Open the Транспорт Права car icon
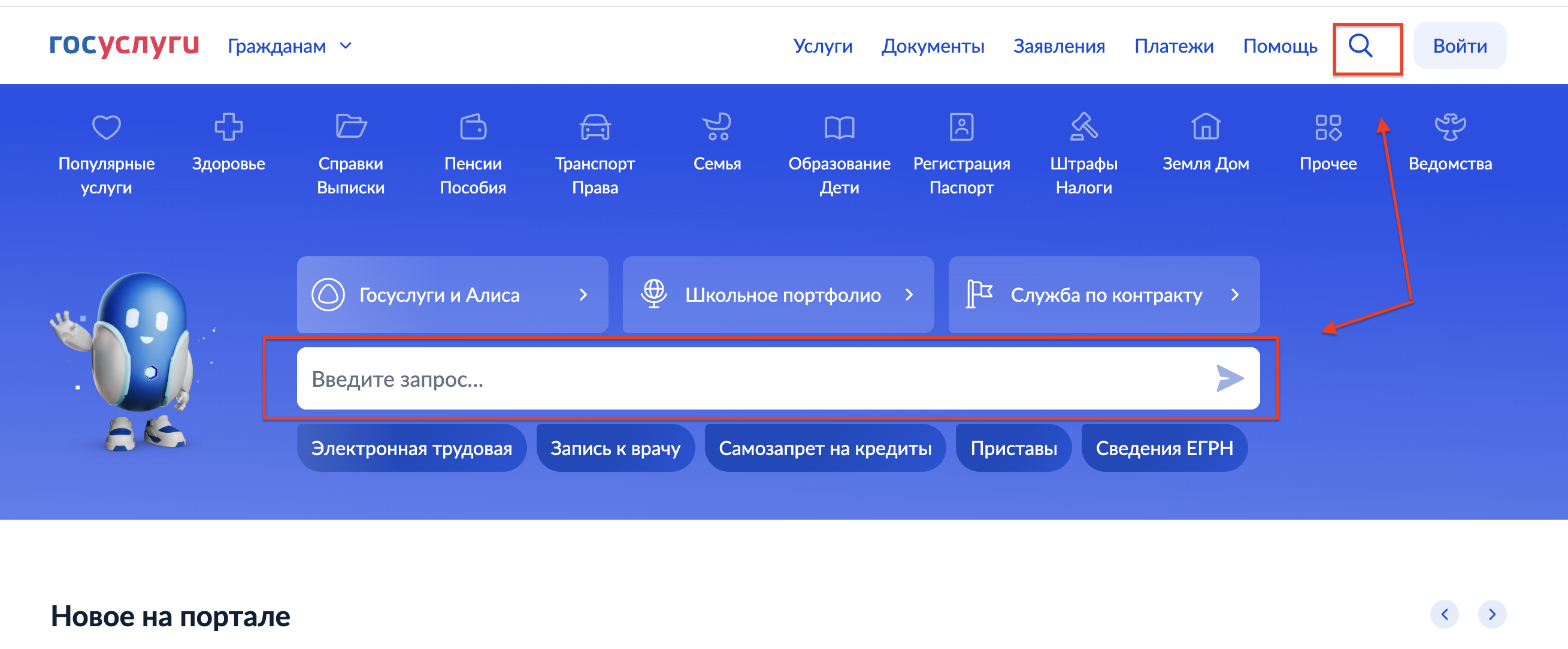The width and height of the screenshot is (1568, 649). point(595,127)
